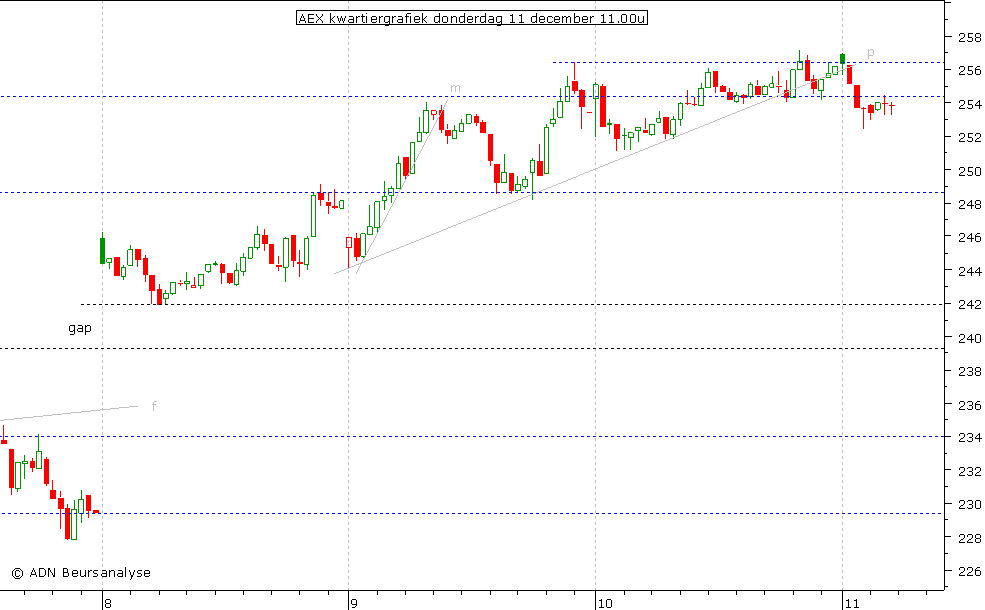This screenshot has height=610, width=985.
Task: Click the '250' price axis label
Action: click(x=970, y=172)
